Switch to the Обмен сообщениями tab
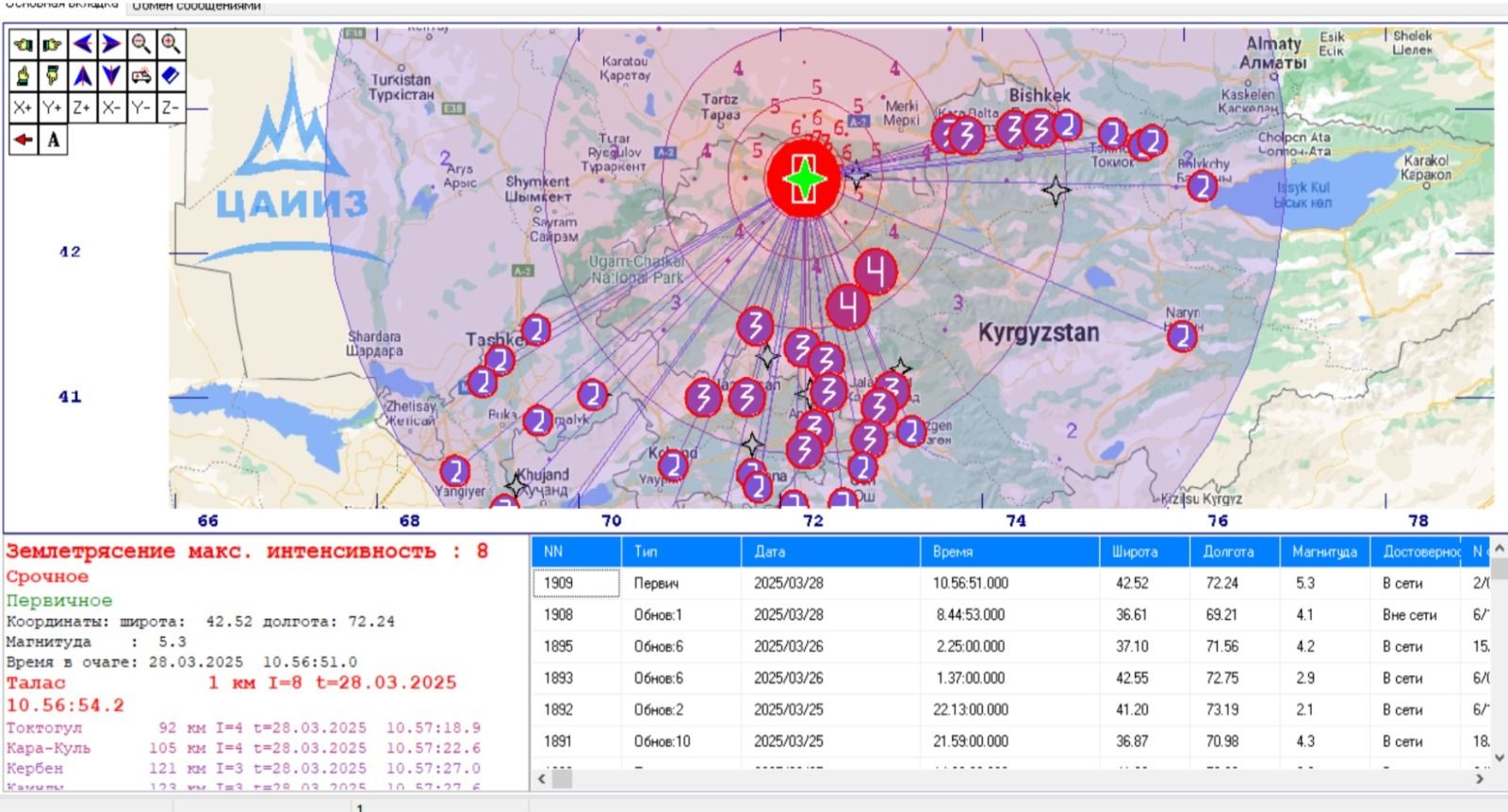 196,7
